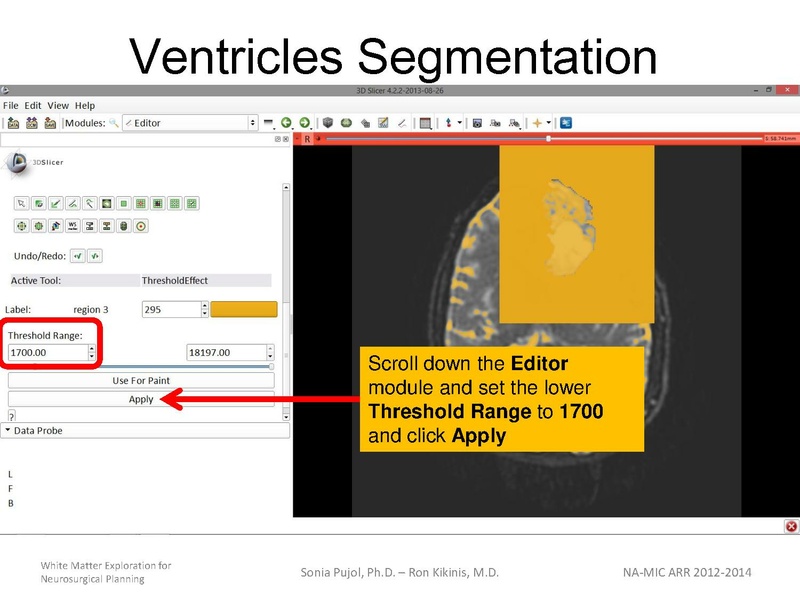Click the Apply button
The width and height of the screenshot is (800, 600).
[x=140, y=400]
